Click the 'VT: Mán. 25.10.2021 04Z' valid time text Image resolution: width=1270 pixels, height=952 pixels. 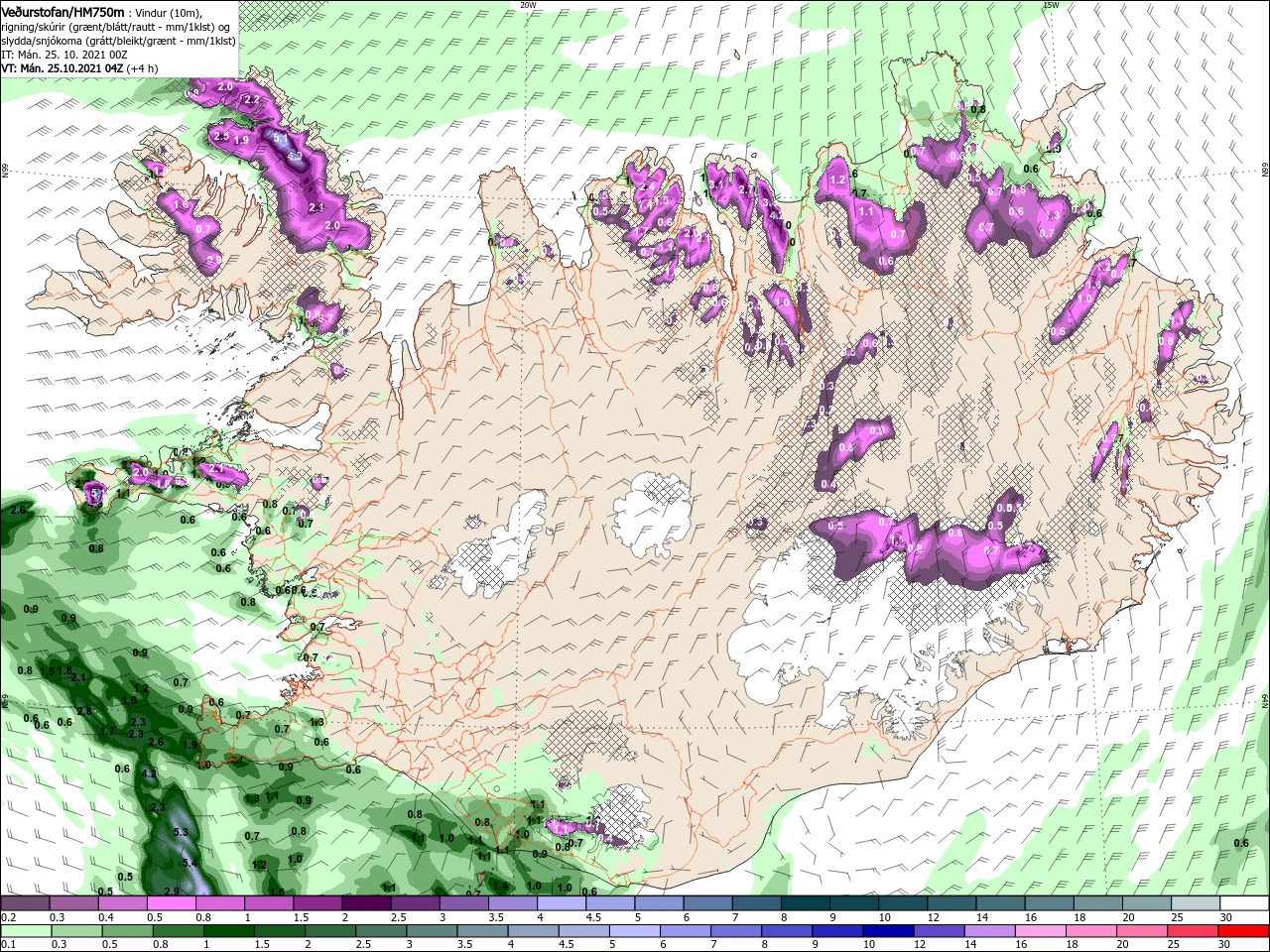[62, 68]
